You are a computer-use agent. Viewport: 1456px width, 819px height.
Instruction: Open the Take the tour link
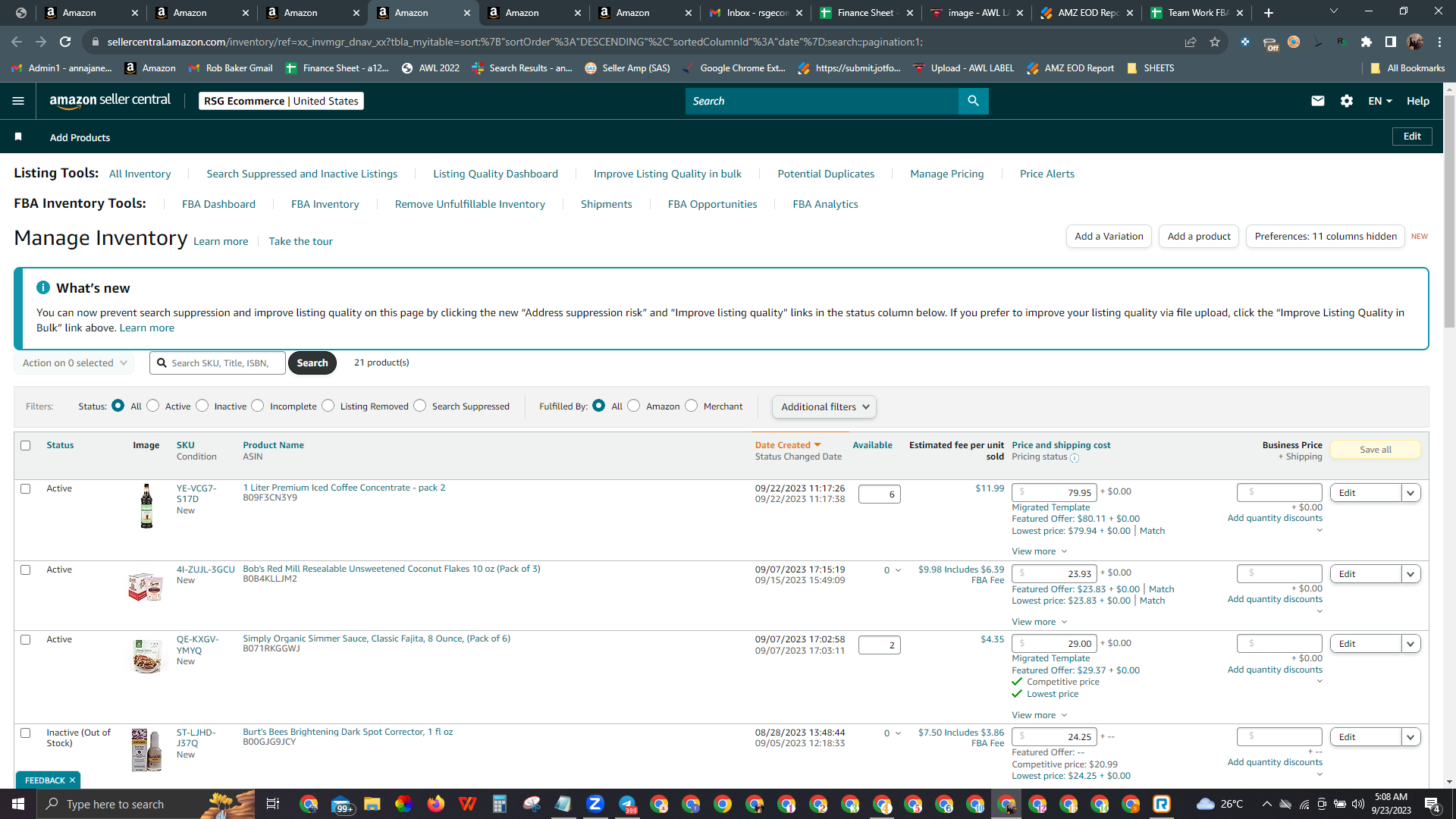300,241
